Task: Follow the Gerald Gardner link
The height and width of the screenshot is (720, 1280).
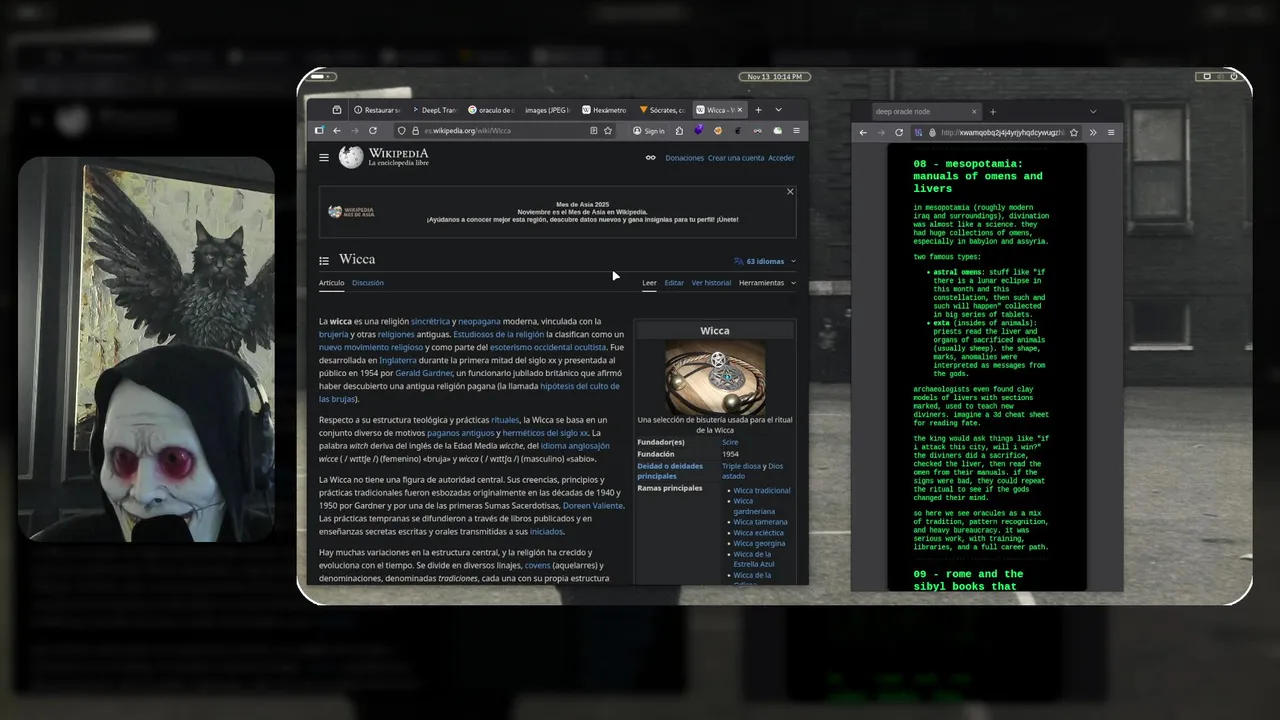Action: click(x=424, y=373)
